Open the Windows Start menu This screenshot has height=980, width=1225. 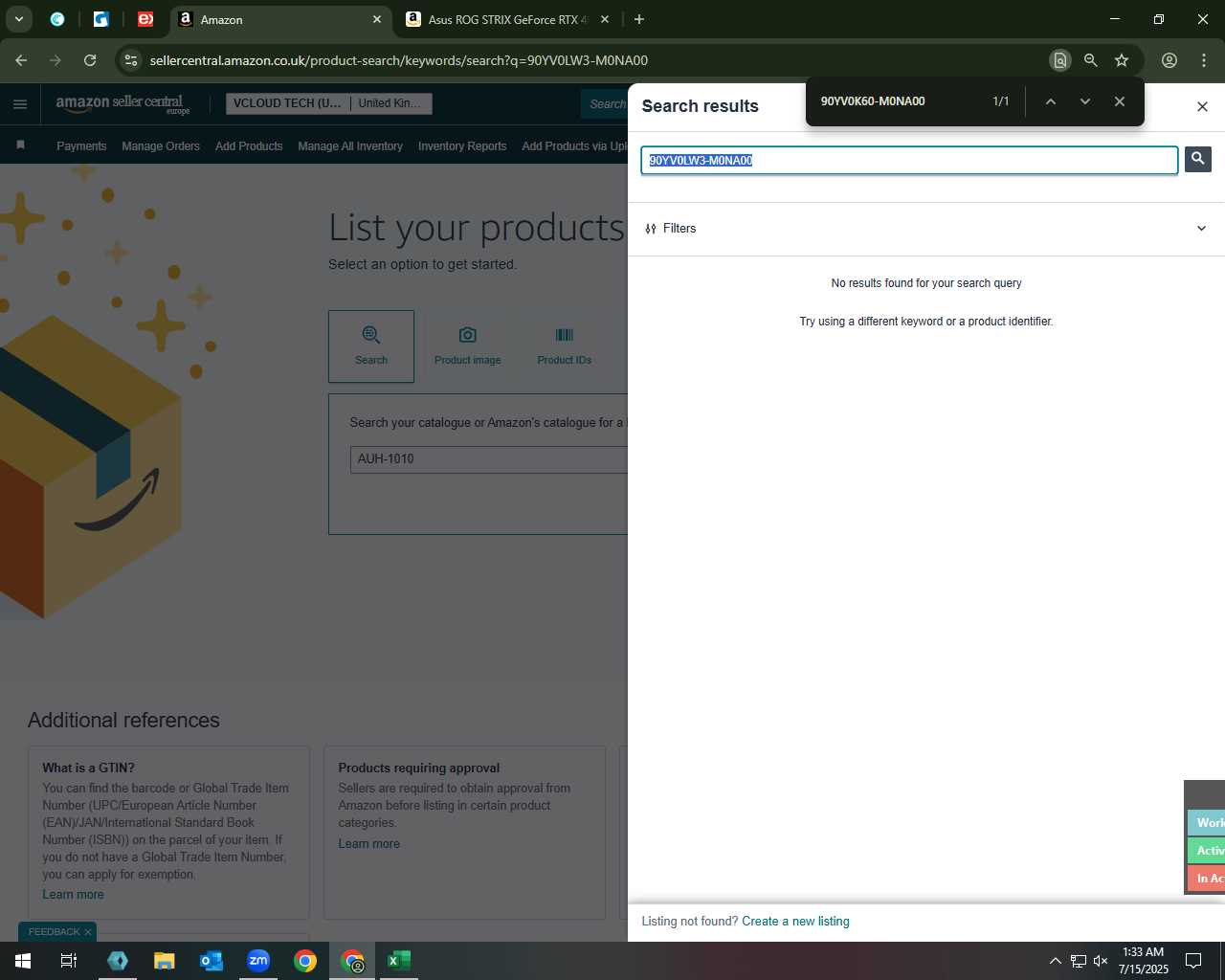click(x=23, y=961)
